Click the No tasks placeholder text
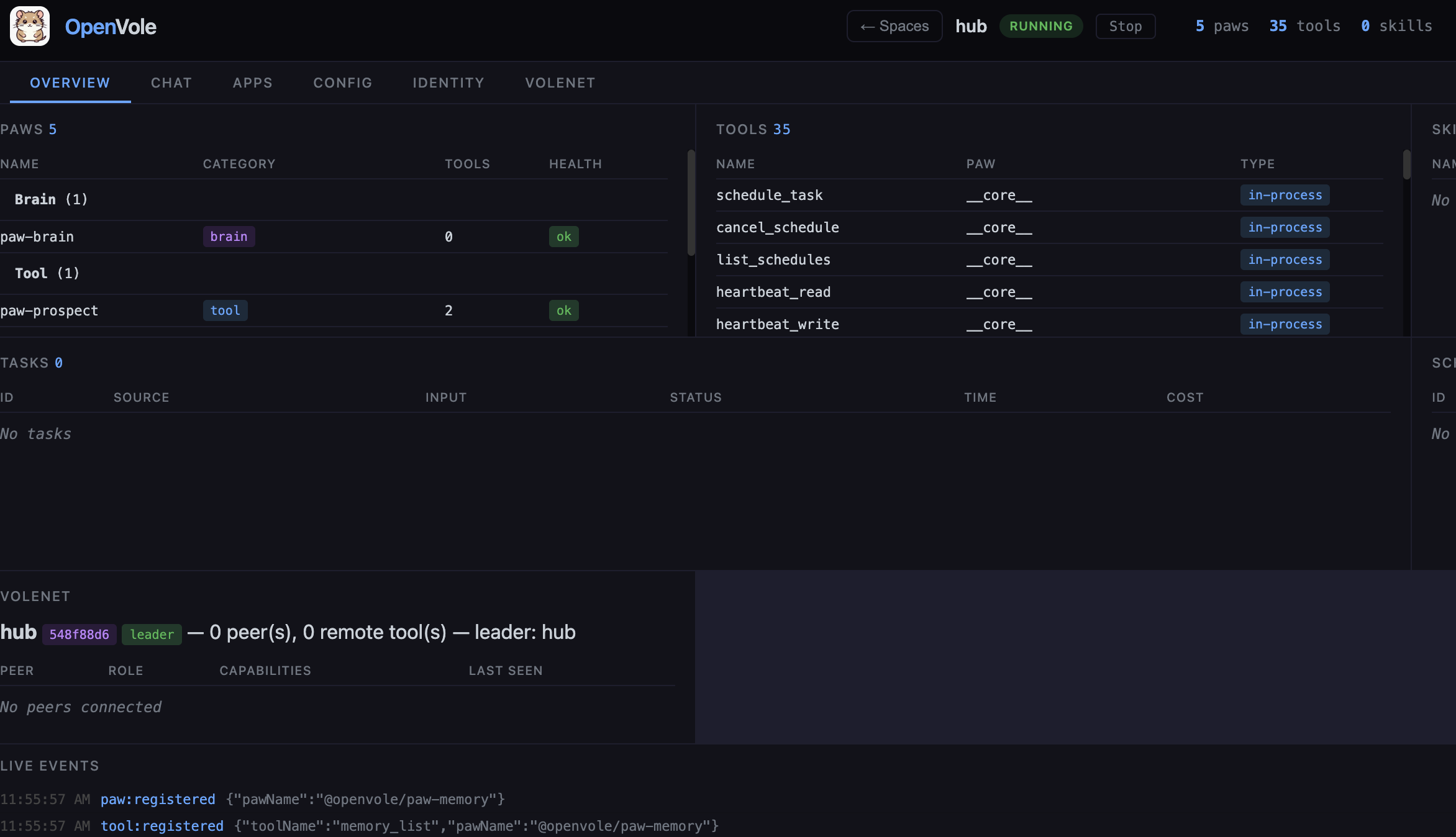The width and height of the screenshot is (1456, 837). (35, 433)
